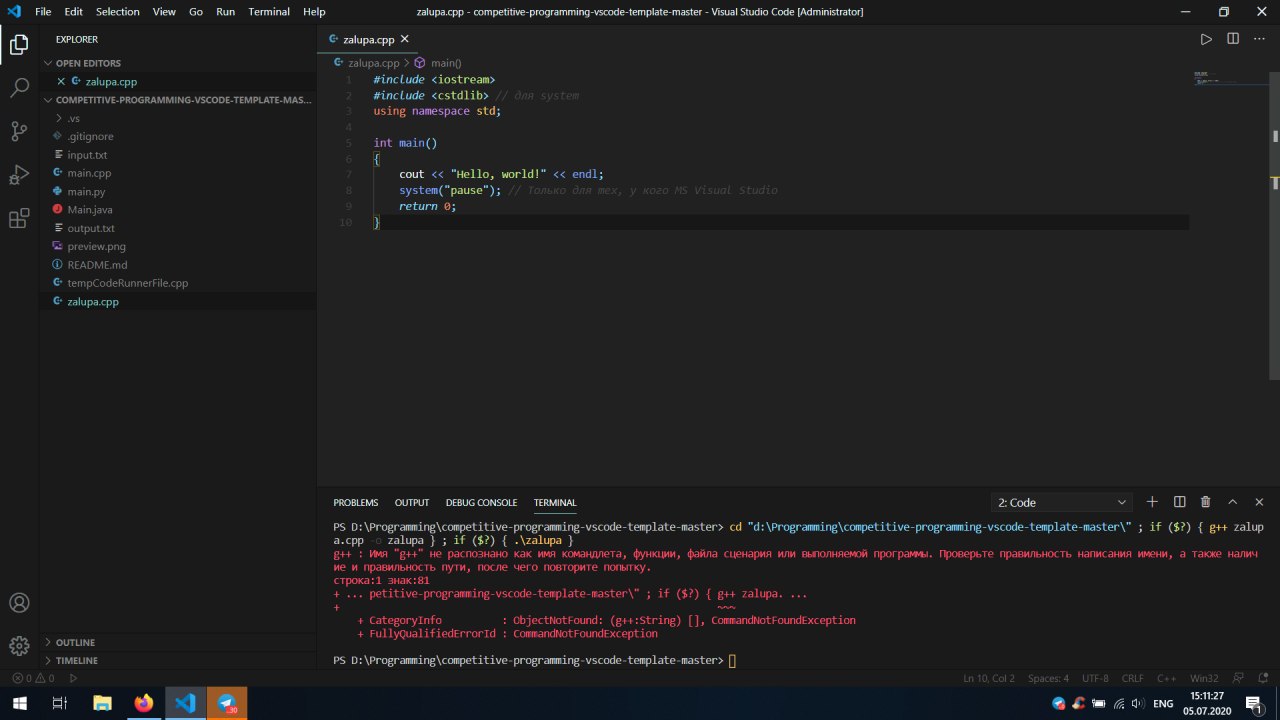This screenshot has height=720, width=1280.
Task: Open errors and warnings status indicator
Action: 32,678
